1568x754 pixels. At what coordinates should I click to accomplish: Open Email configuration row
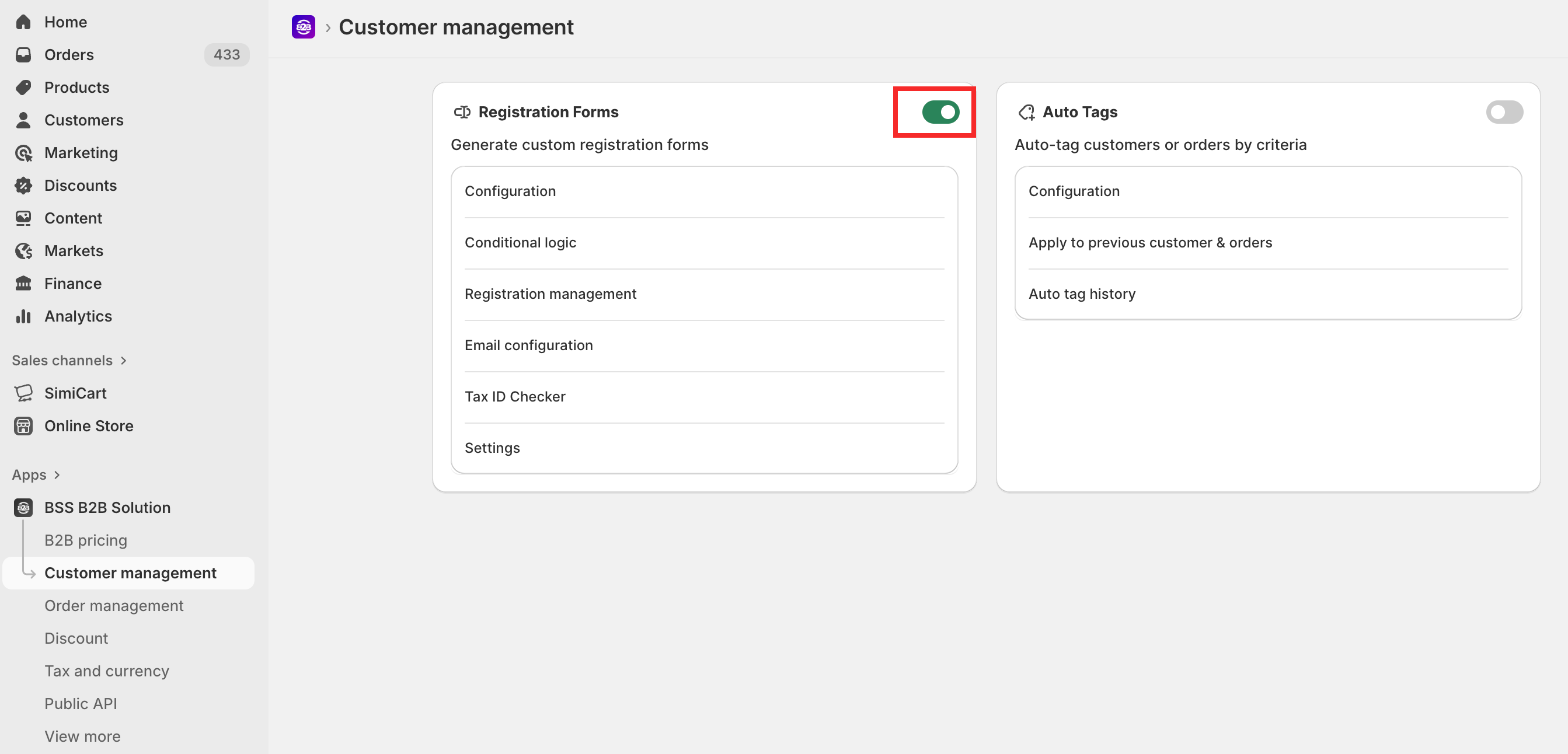[x=528, y=345]
